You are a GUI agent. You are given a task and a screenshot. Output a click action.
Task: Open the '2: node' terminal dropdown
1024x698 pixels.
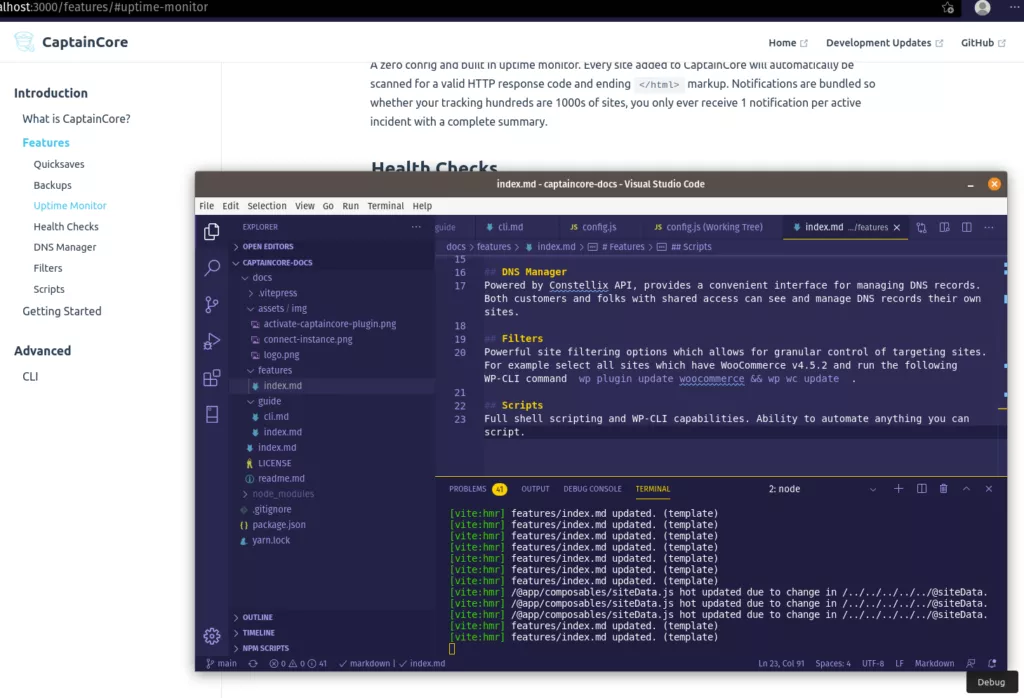(x=821, y=489)
